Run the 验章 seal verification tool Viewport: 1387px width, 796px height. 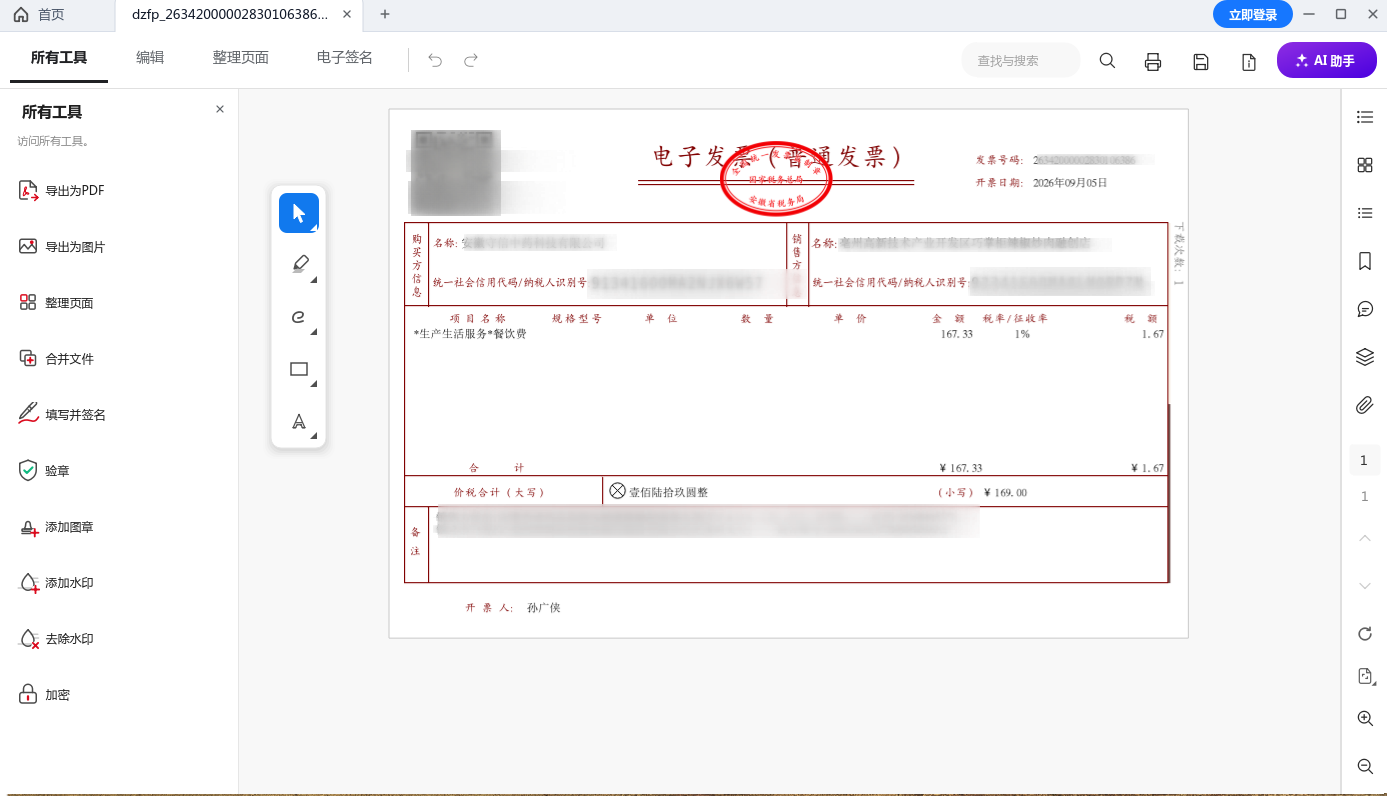45,471
